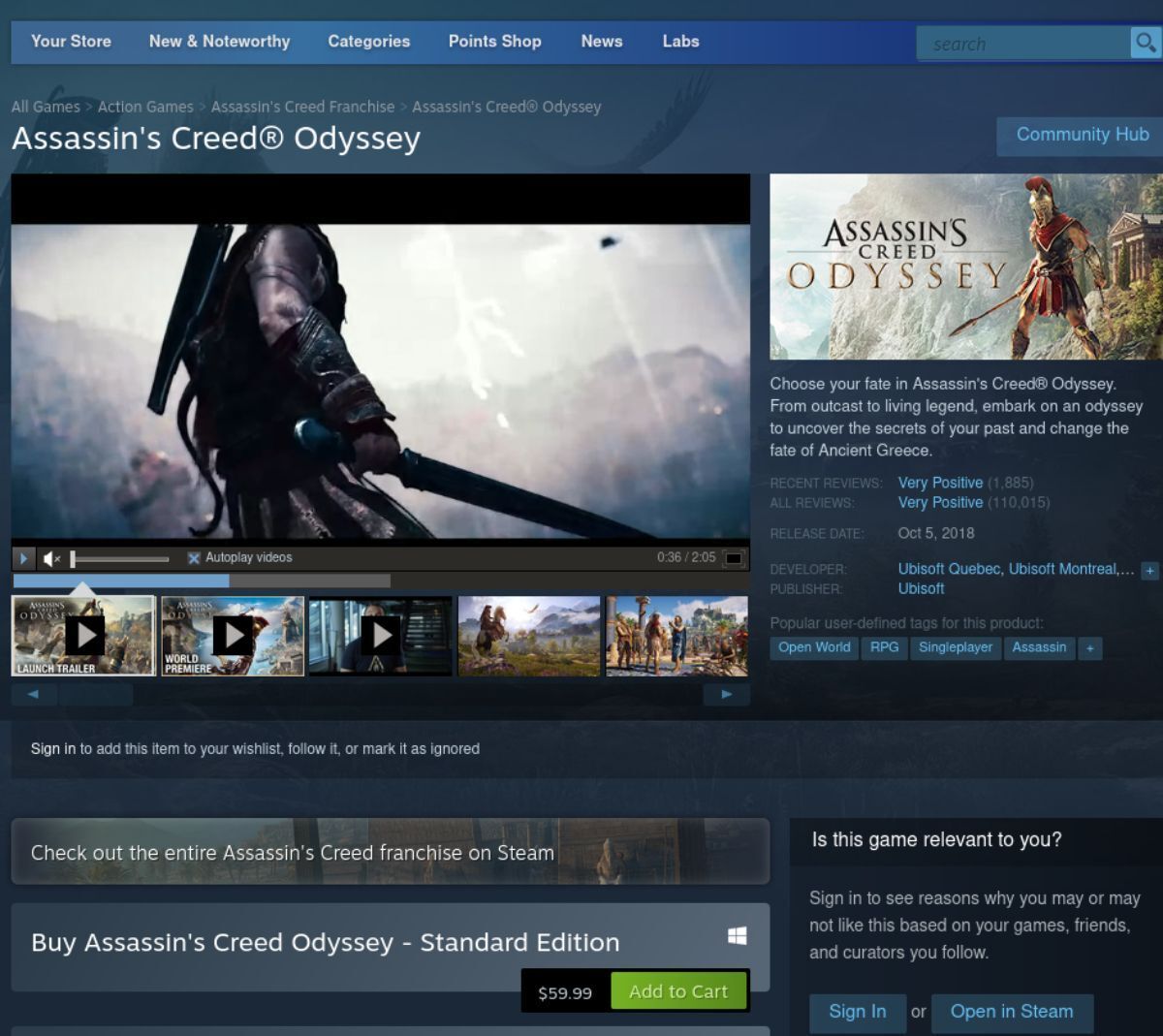Select the Launch Trailer thumbnail
The width and height of the screenshot is (1163, 1036).
[x=83, y=636]
